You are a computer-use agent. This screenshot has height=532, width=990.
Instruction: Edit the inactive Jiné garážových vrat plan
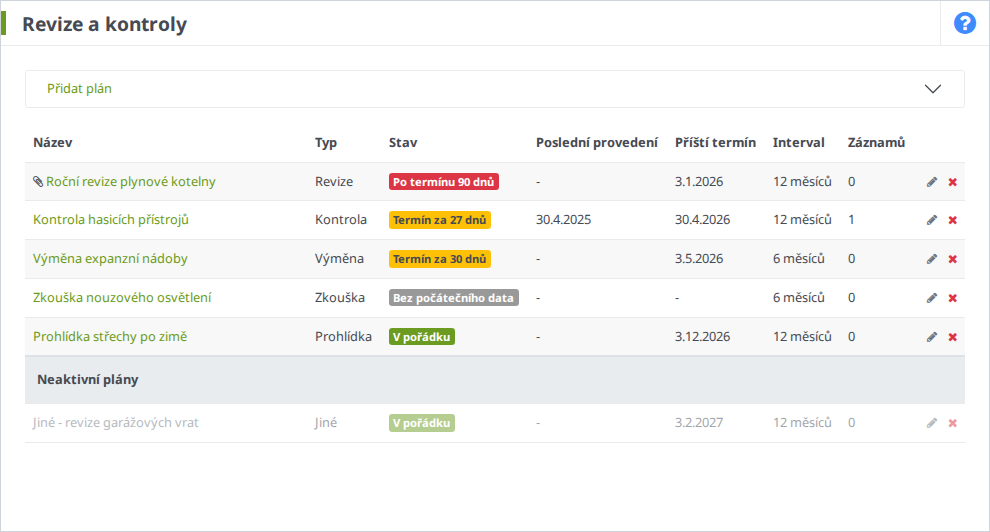tap(932, 423)
